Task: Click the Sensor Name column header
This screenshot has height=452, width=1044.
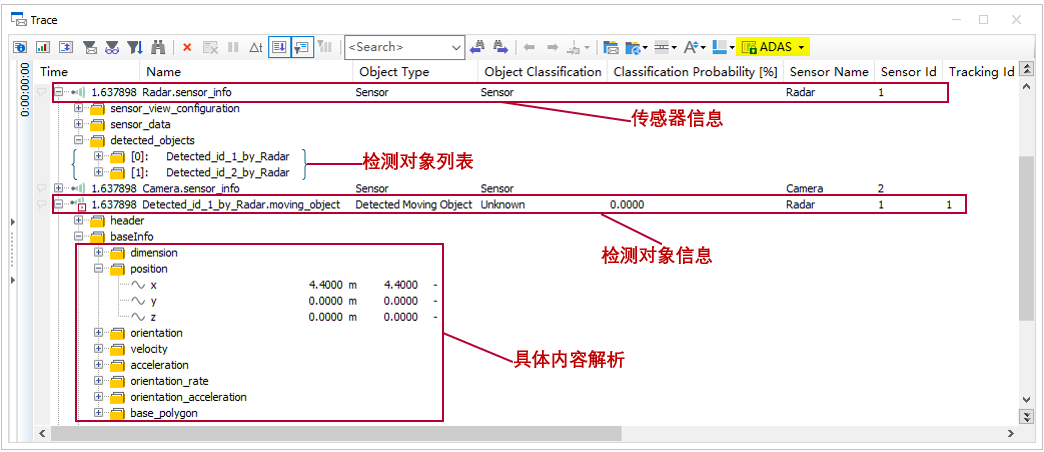Action: click(x=829, y=72)
